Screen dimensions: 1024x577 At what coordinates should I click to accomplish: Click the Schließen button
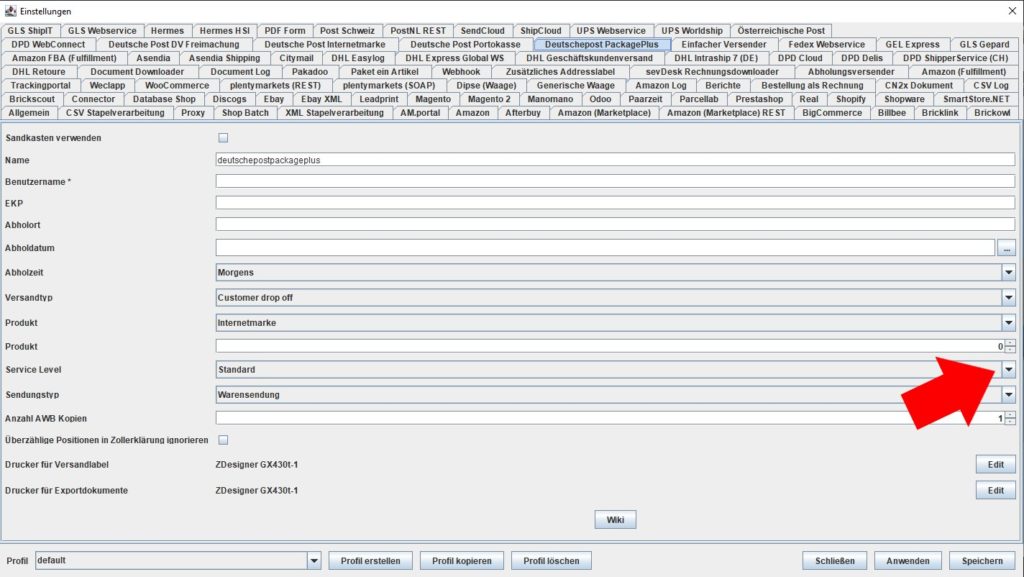point(835,561)
